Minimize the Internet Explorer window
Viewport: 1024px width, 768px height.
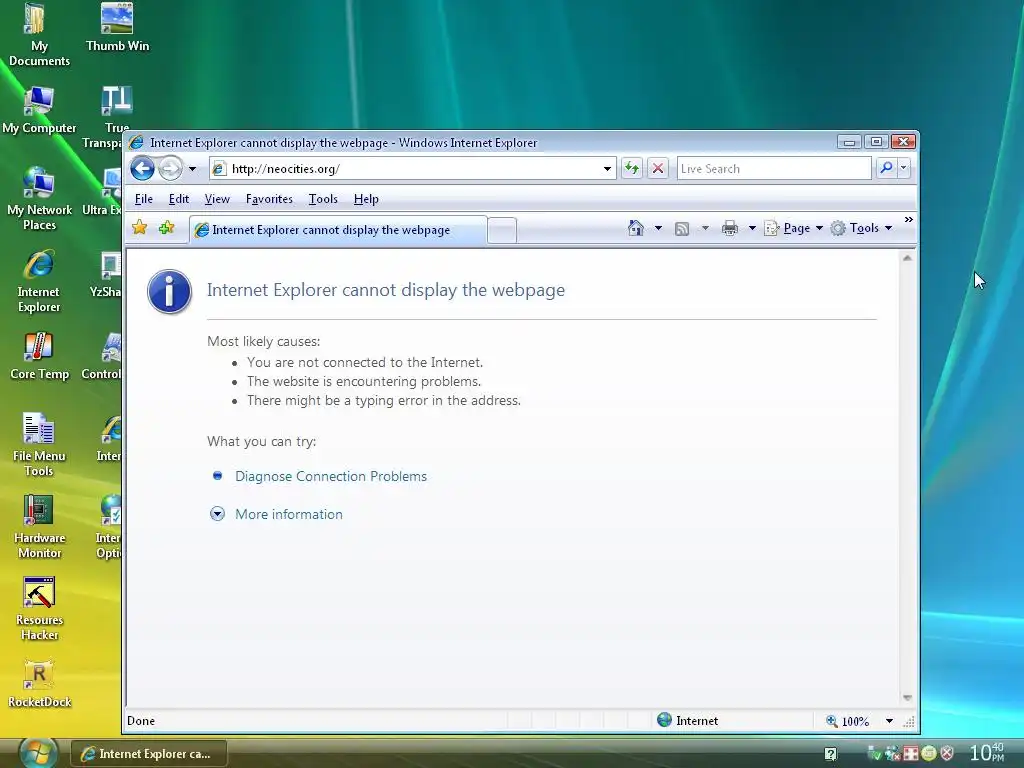(849, 142)
